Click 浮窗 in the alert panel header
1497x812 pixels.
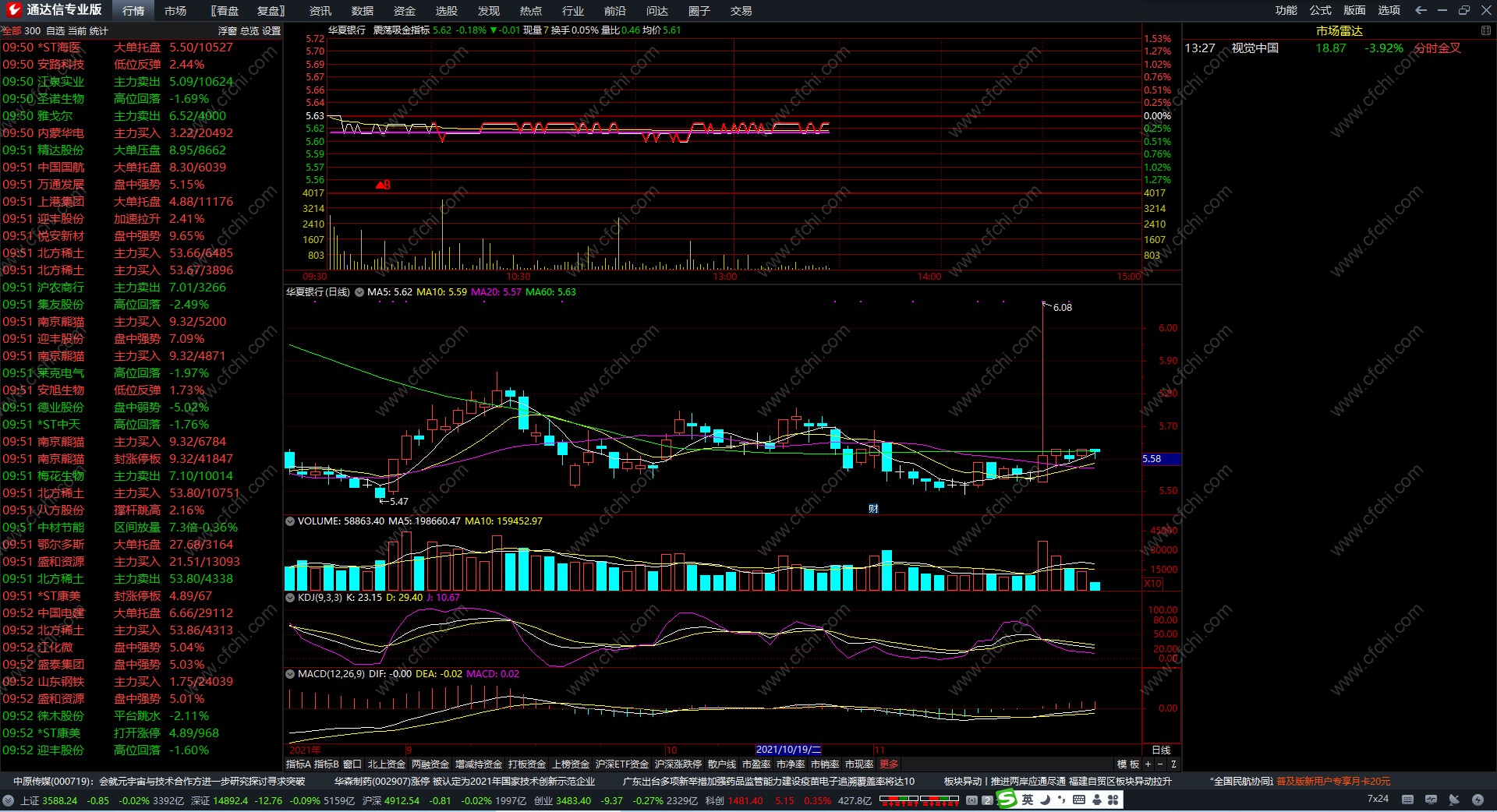click(x=228, y=31)
